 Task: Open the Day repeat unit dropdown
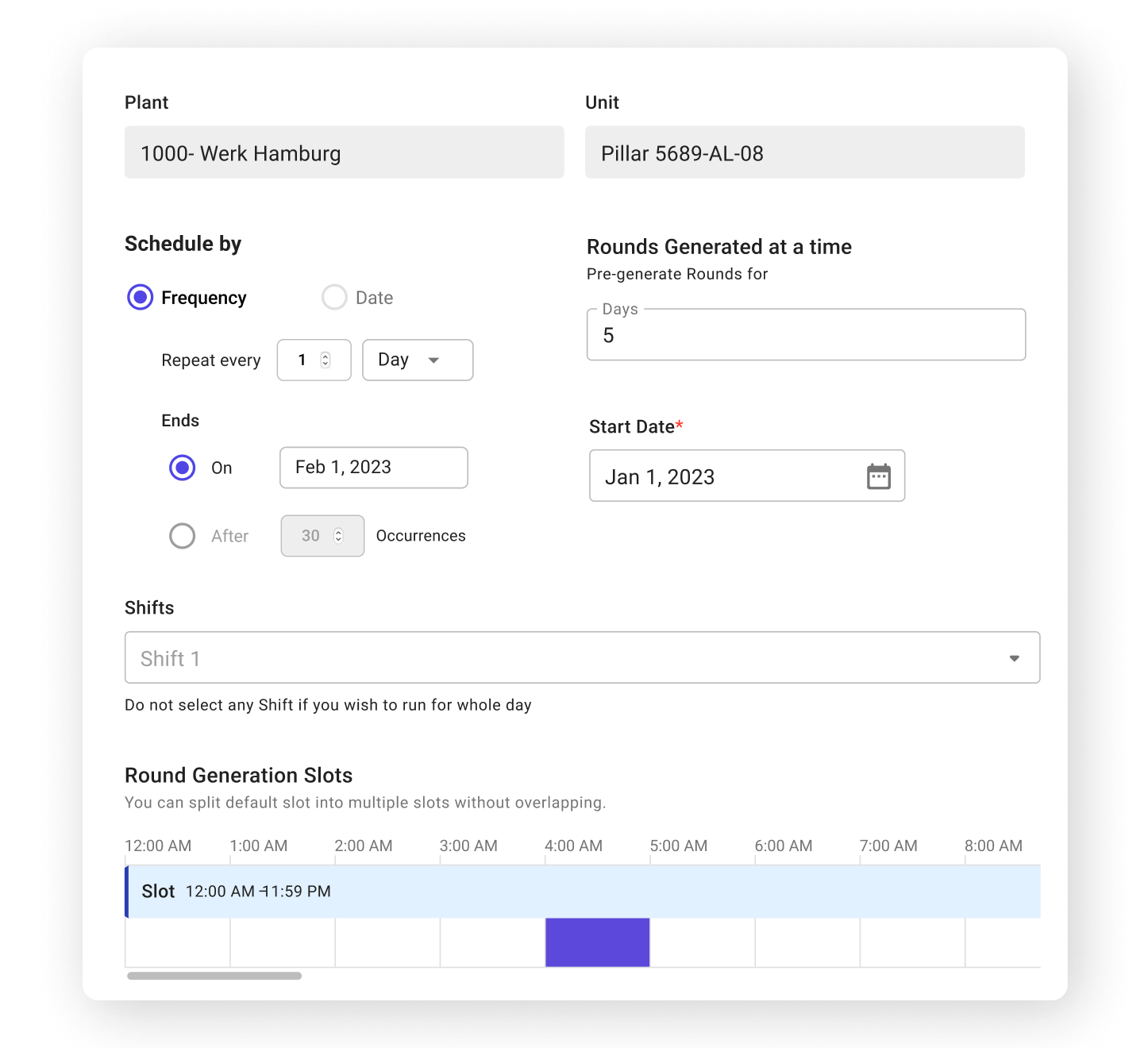tap(418, 360)
